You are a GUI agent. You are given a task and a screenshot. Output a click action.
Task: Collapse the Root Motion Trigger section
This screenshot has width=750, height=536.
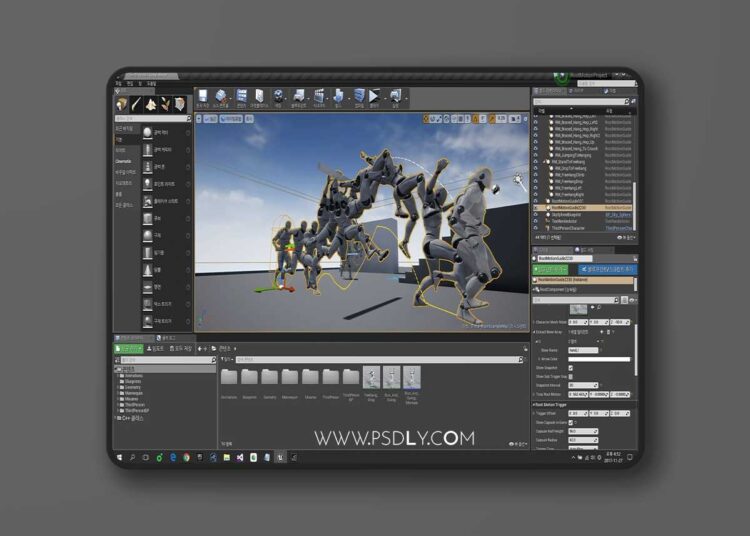coord(534,403)
